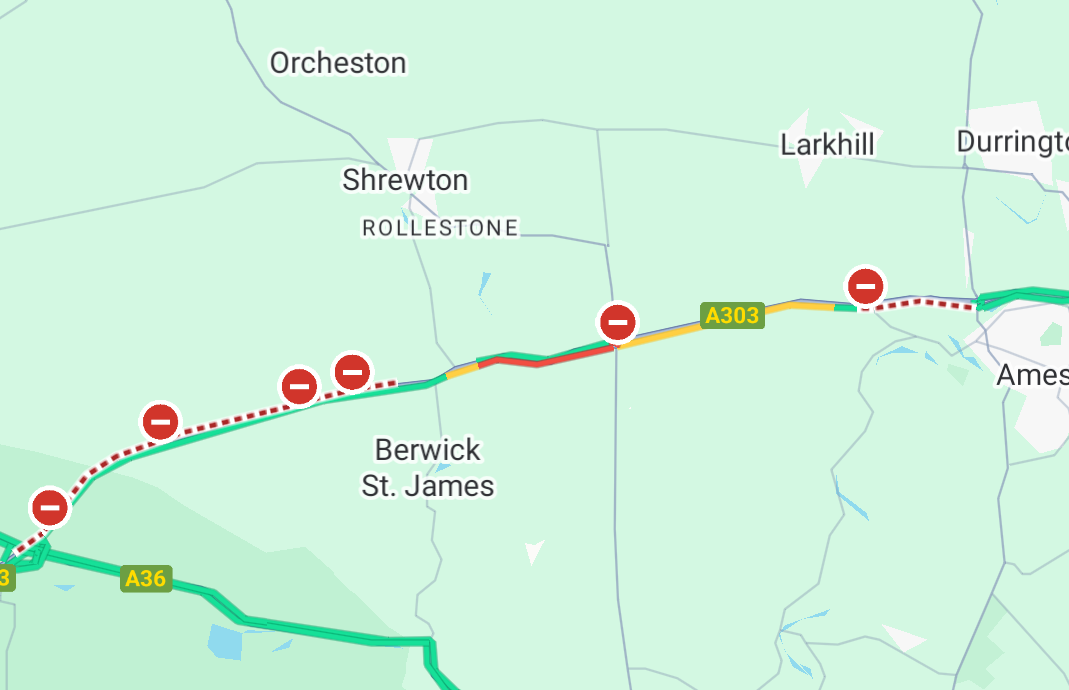The width and height of the screenshot is (1069, 690).
Task: Click the Shrewton place label
Action: pos(405,180)
